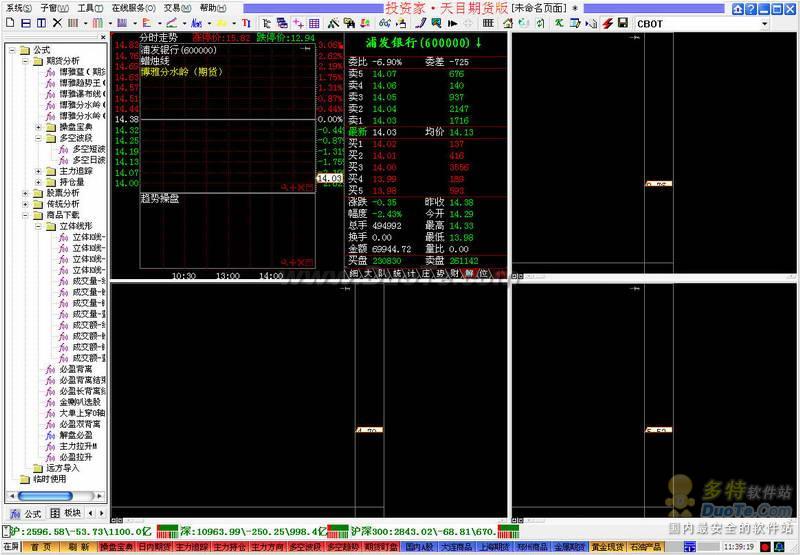Image resolution: width=800 pixels, height=555 pixels.
Task: Click the horizontal split window toolbar icon
Action: coord(26,23)
